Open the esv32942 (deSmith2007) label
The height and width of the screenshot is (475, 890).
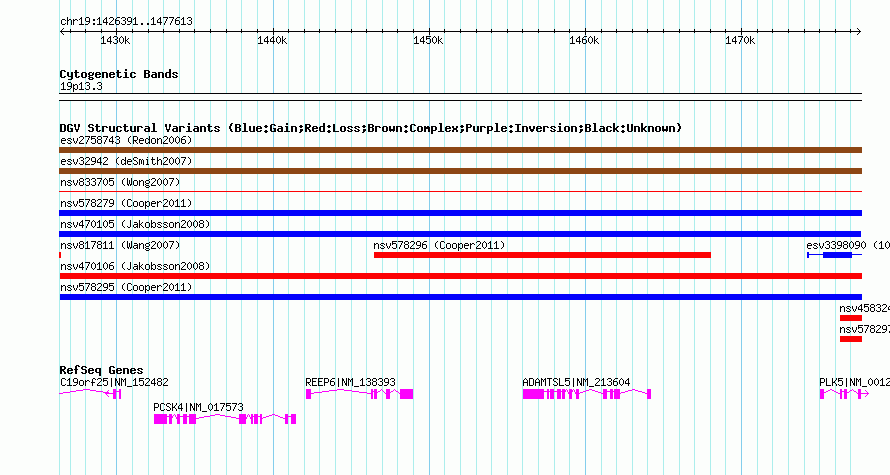pyautogui.click(x=126, y=161)
